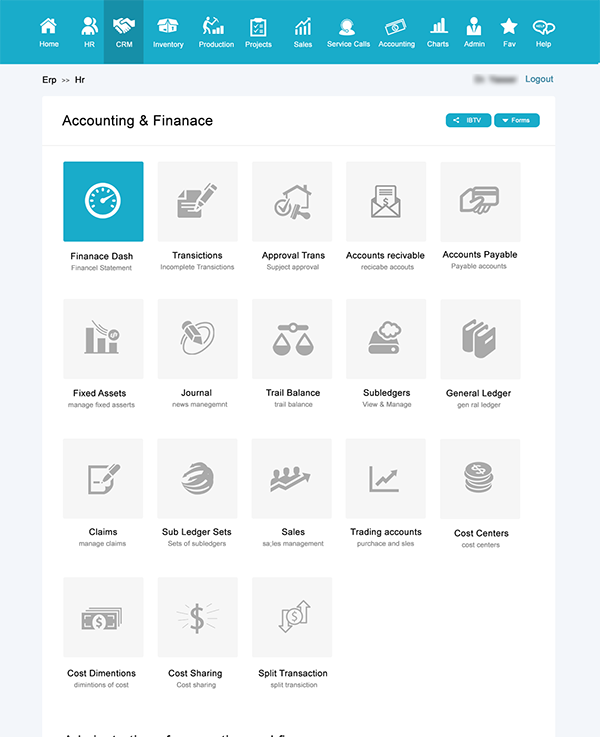Expand the Forms dropdown
Screen dimensions: 600x737
pos(517,121)
